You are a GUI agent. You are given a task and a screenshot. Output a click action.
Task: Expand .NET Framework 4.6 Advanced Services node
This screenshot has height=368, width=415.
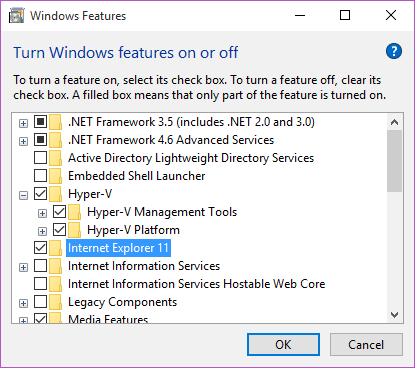click(23, 142)
